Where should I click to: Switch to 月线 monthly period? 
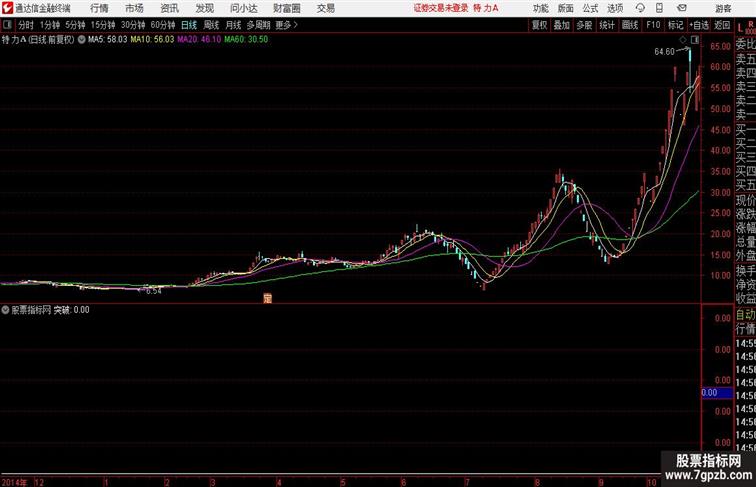233,25
